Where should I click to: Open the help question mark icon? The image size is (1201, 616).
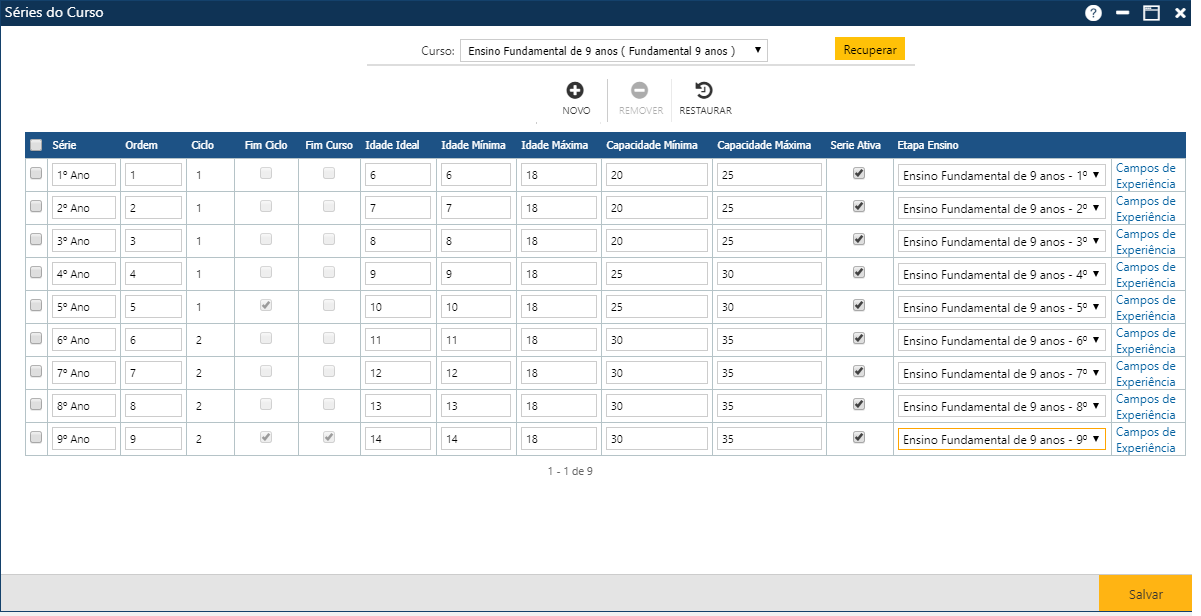click(x=1093, y=13)
